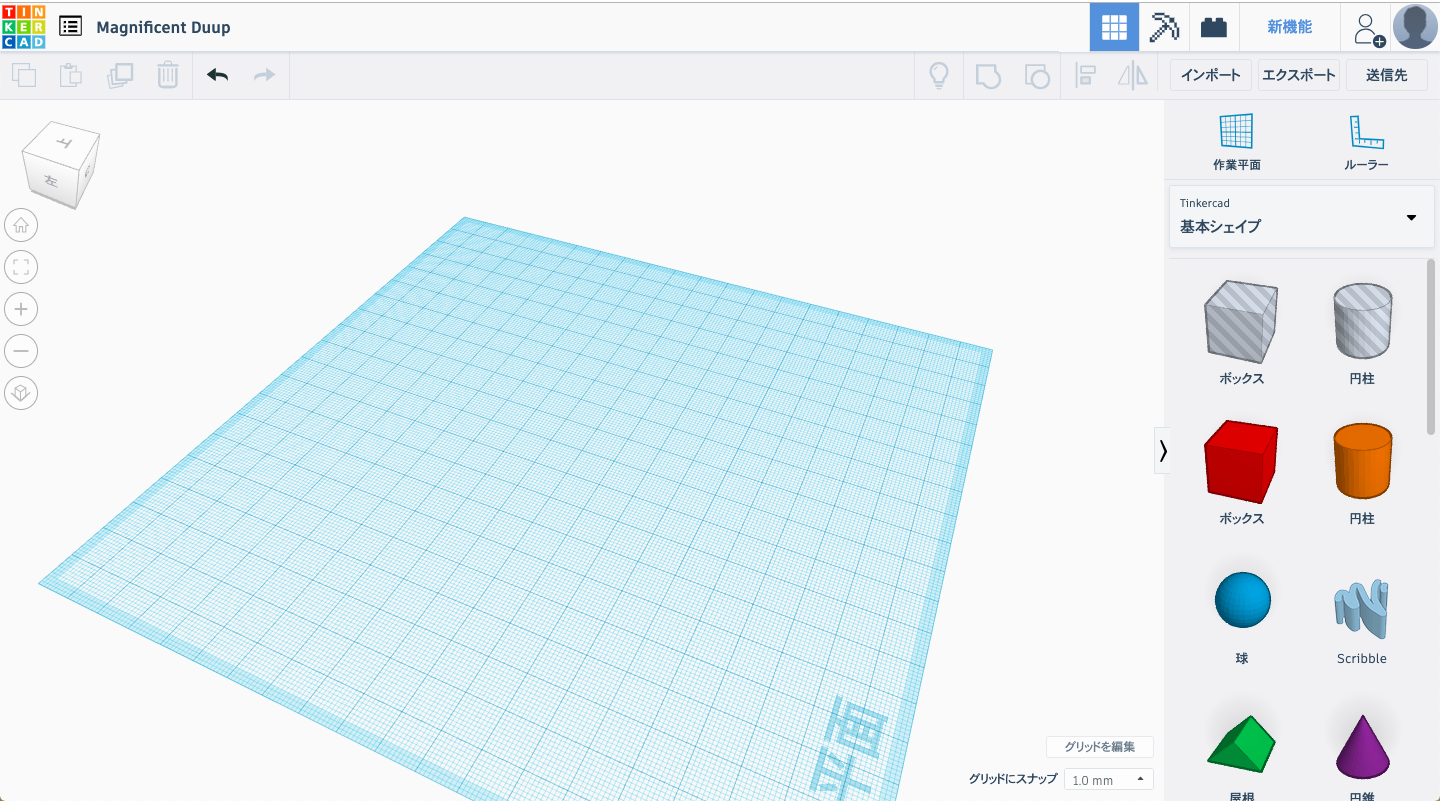Select the red ボックス solid shape
This screenshot has width=1440, height=801.
[1241, 462]
